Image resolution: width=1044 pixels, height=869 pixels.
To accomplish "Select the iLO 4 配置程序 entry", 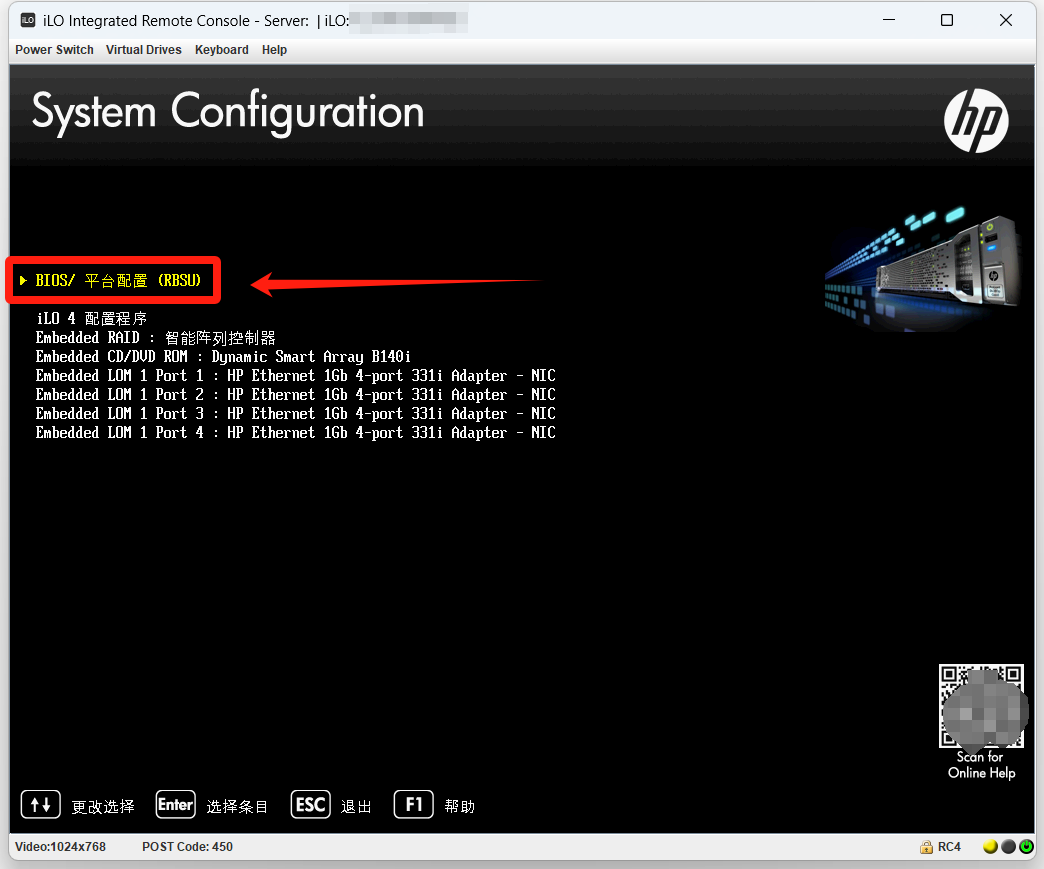I will 91,319.
